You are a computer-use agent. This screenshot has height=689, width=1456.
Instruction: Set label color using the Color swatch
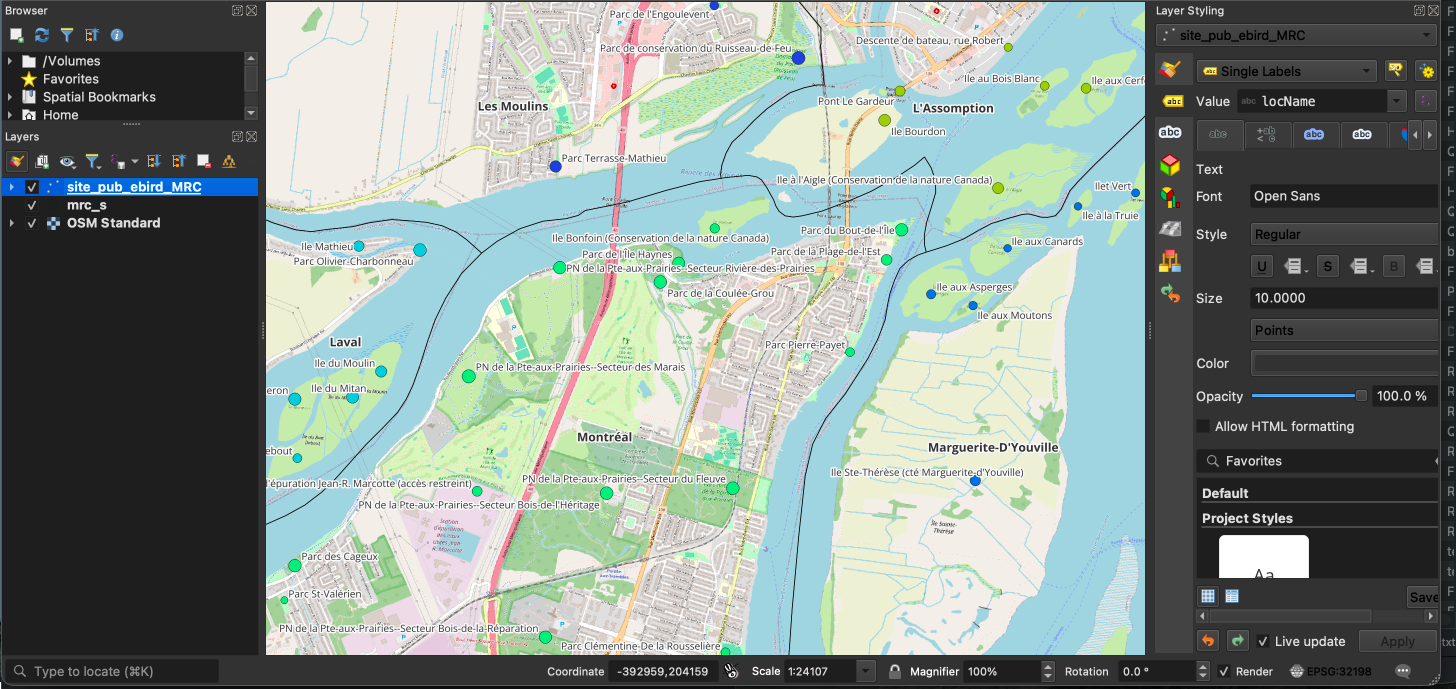[x=1344, y=363]
